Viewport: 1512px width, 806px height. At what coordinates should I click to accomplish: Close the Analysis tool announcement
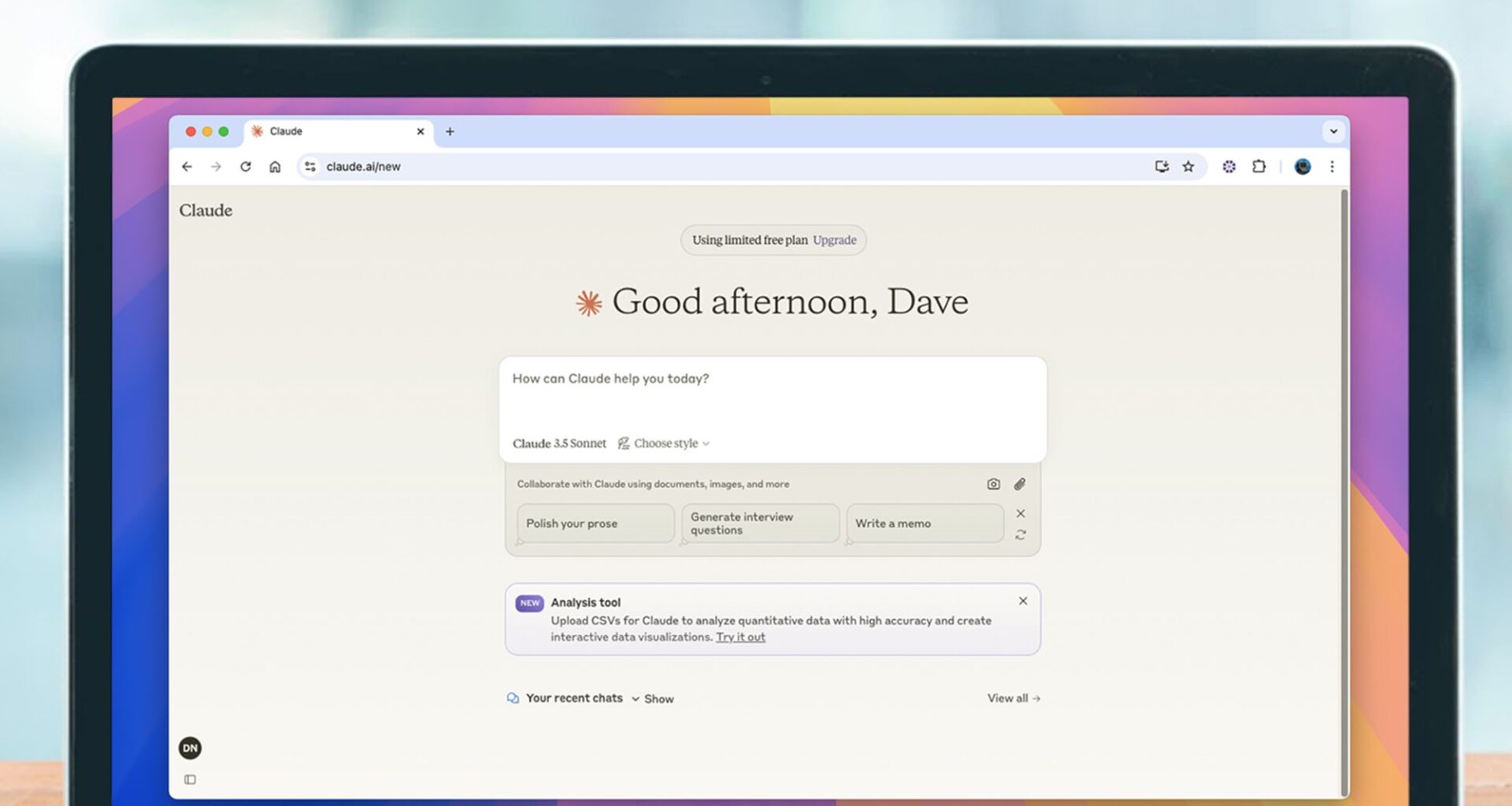click(1023, 601)
